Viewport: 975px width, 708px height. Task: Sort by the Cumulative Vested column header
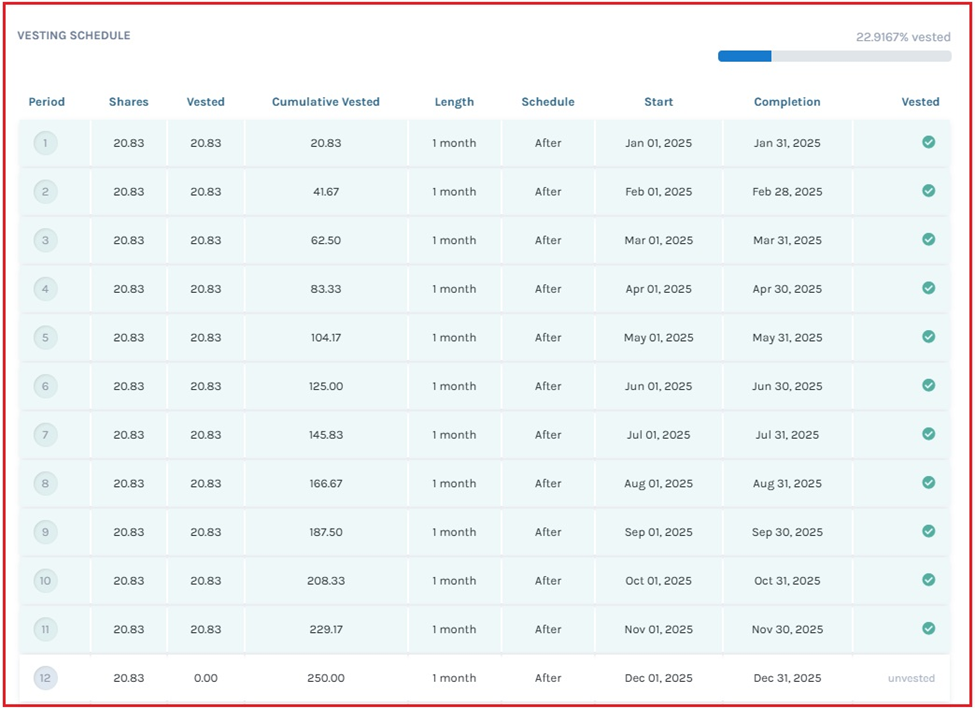pos(325,102)
